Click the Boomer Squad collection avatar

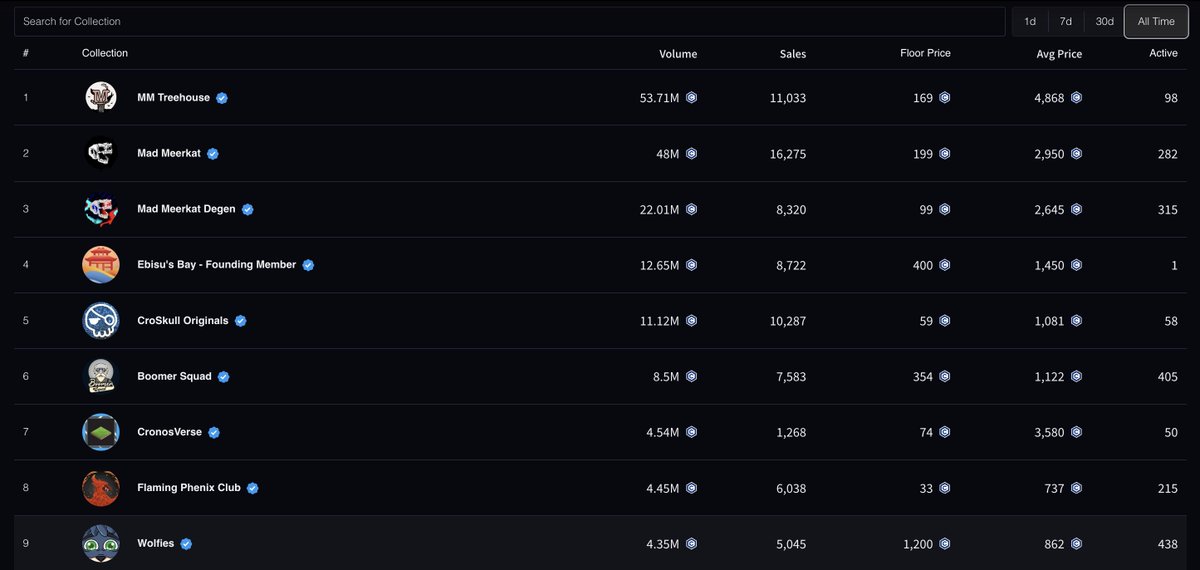(x=100, y=377)
